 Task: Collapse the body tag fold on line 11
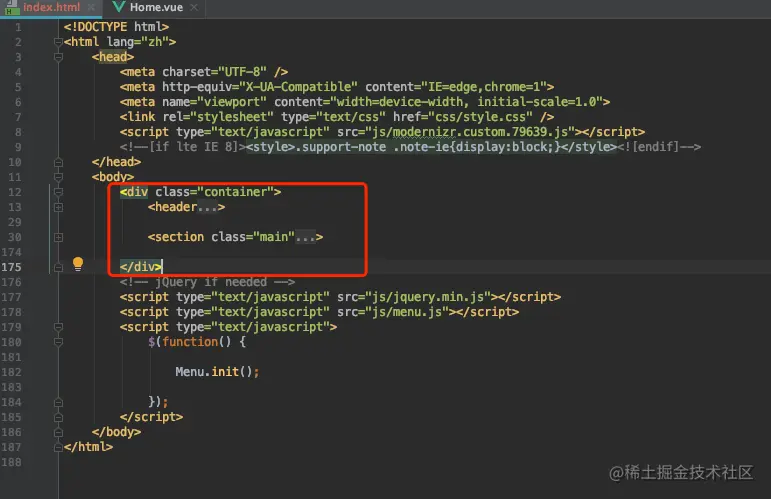pos(58,177)
